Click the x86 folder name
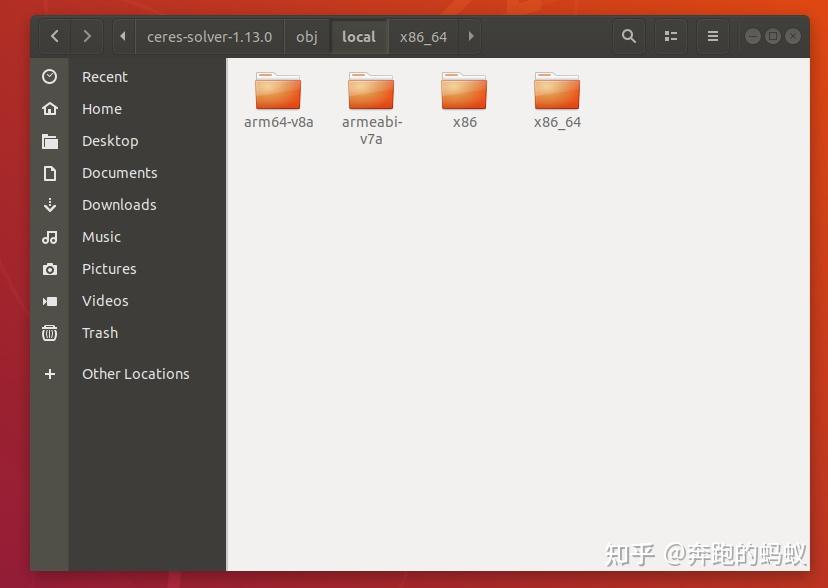Screen dimensions: 828x588 pyautogui.click(x=465, y=122)
